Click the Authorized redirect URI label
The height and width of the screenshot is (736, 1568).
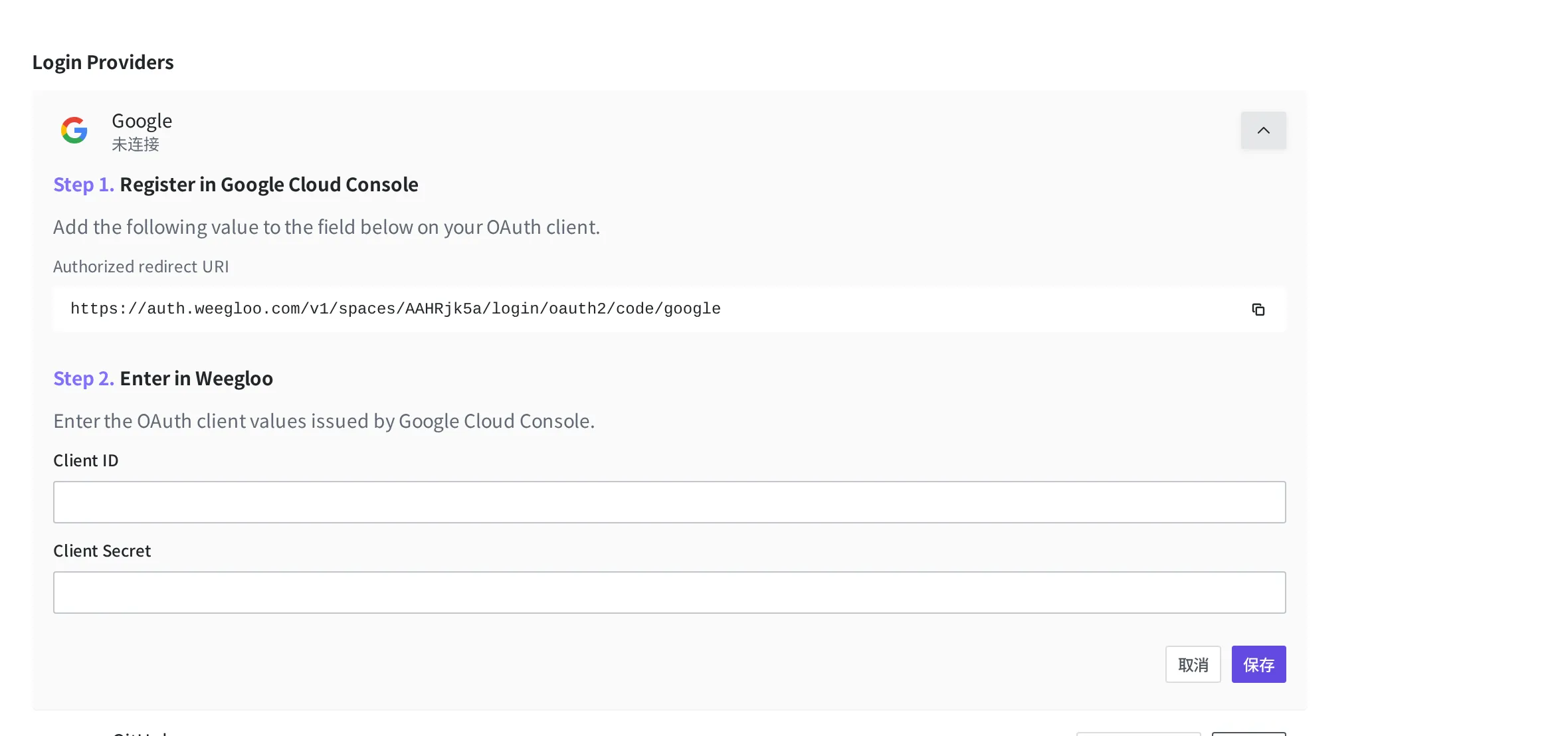[141, 266]
